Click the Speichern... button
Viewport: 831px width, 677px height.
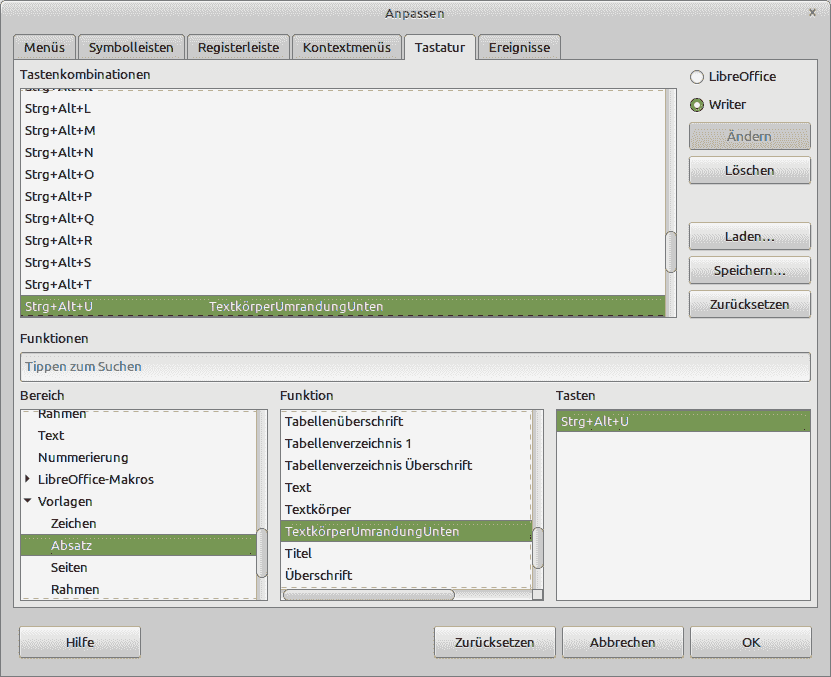coord(749,271)
